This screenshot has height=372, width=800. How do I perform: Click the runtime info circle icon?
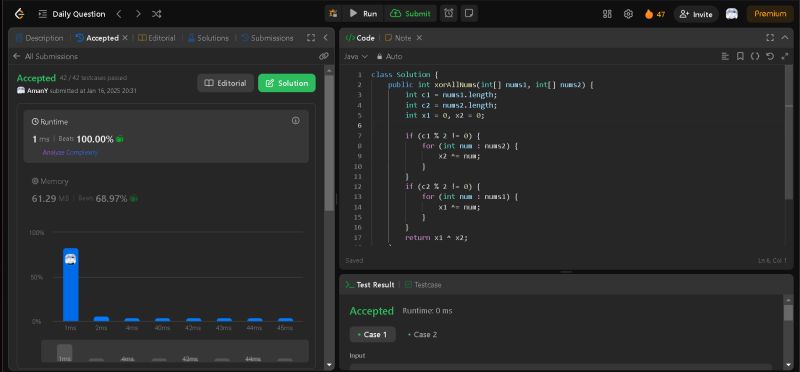[295, 120]
